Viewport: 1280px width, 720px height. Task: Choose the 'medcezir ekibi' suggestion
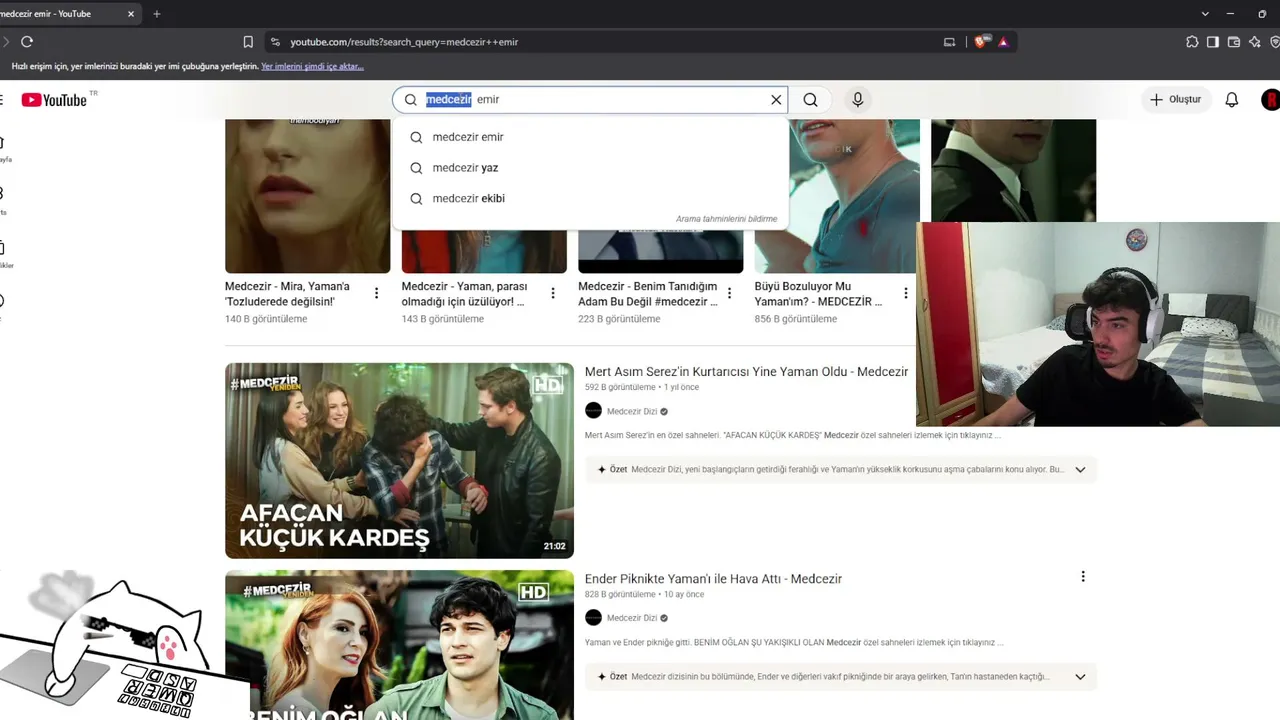[x=590, y=198]
